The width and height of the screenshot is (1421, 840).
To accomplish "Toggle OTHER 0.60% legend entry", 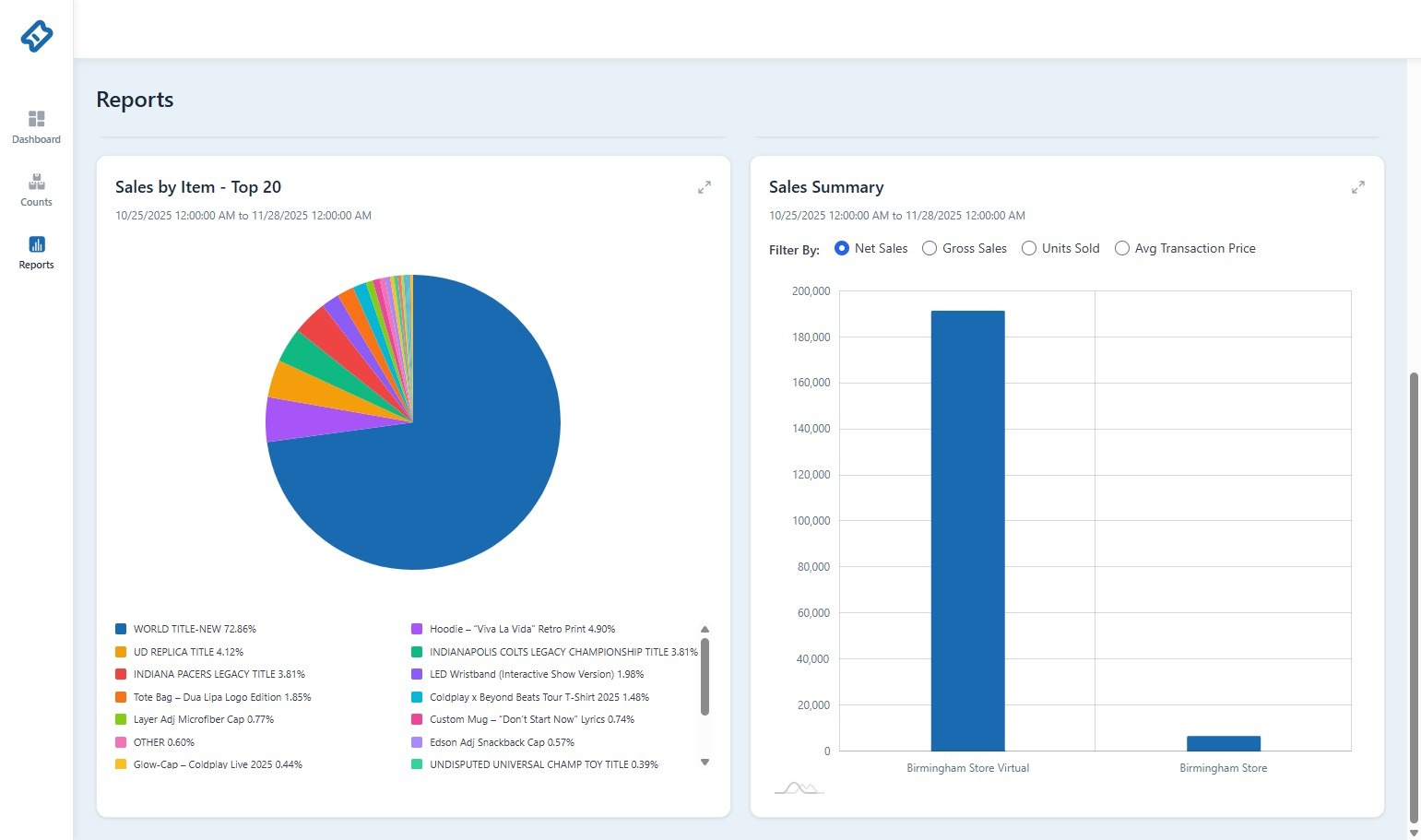I will coord(155,742).
